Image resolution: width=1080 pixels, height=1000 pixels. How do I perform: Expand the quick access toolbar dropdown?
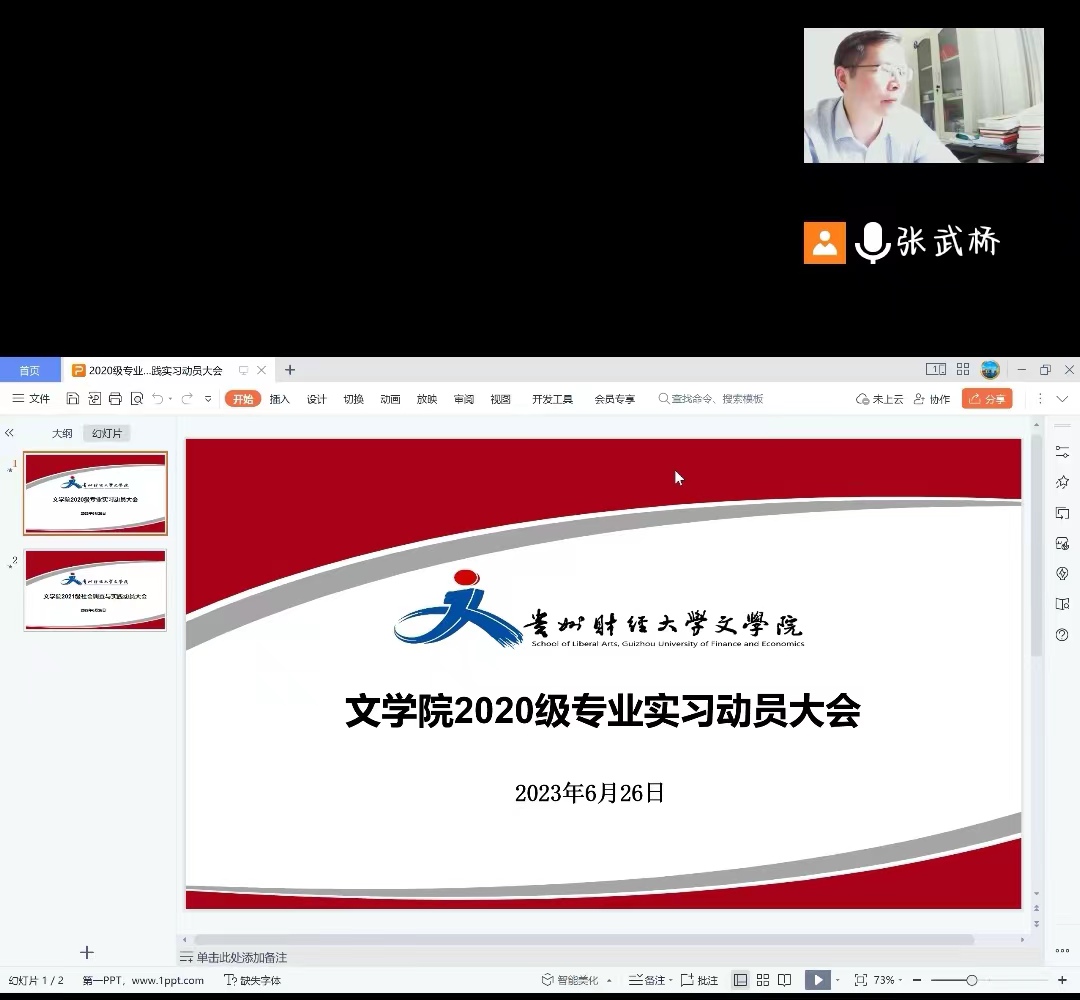[208, 399]
